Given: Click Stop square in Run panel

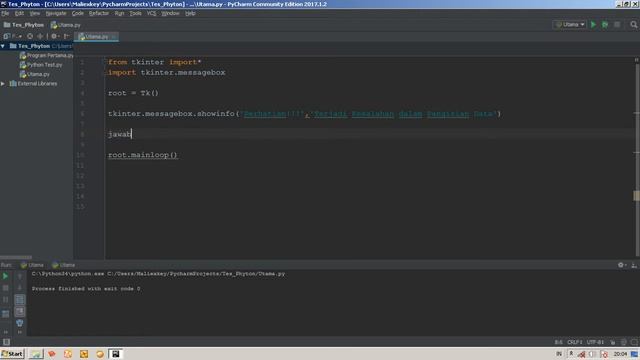Looking at the screenshot, I should pyautogui.click(x=5, y=288).
